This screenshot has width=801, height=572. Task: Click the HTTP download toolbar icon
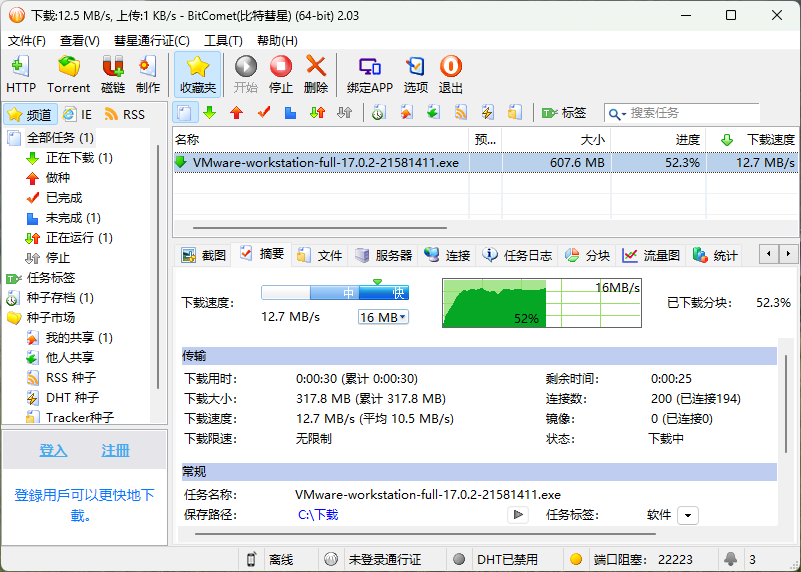[x=21, y=74]
